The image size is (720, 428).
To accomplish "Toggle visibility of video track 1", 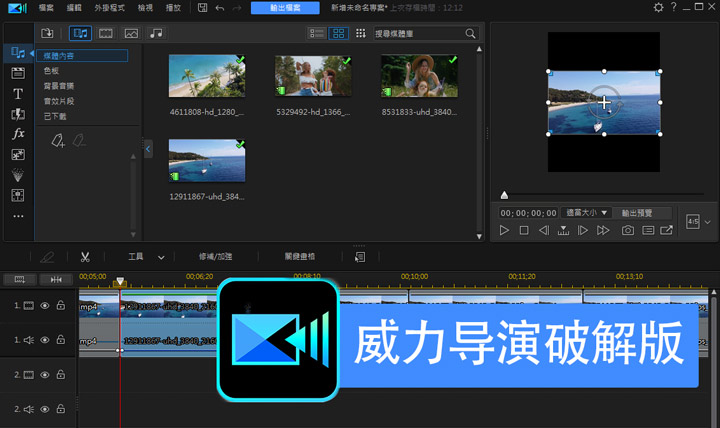I will click(45, 305).
